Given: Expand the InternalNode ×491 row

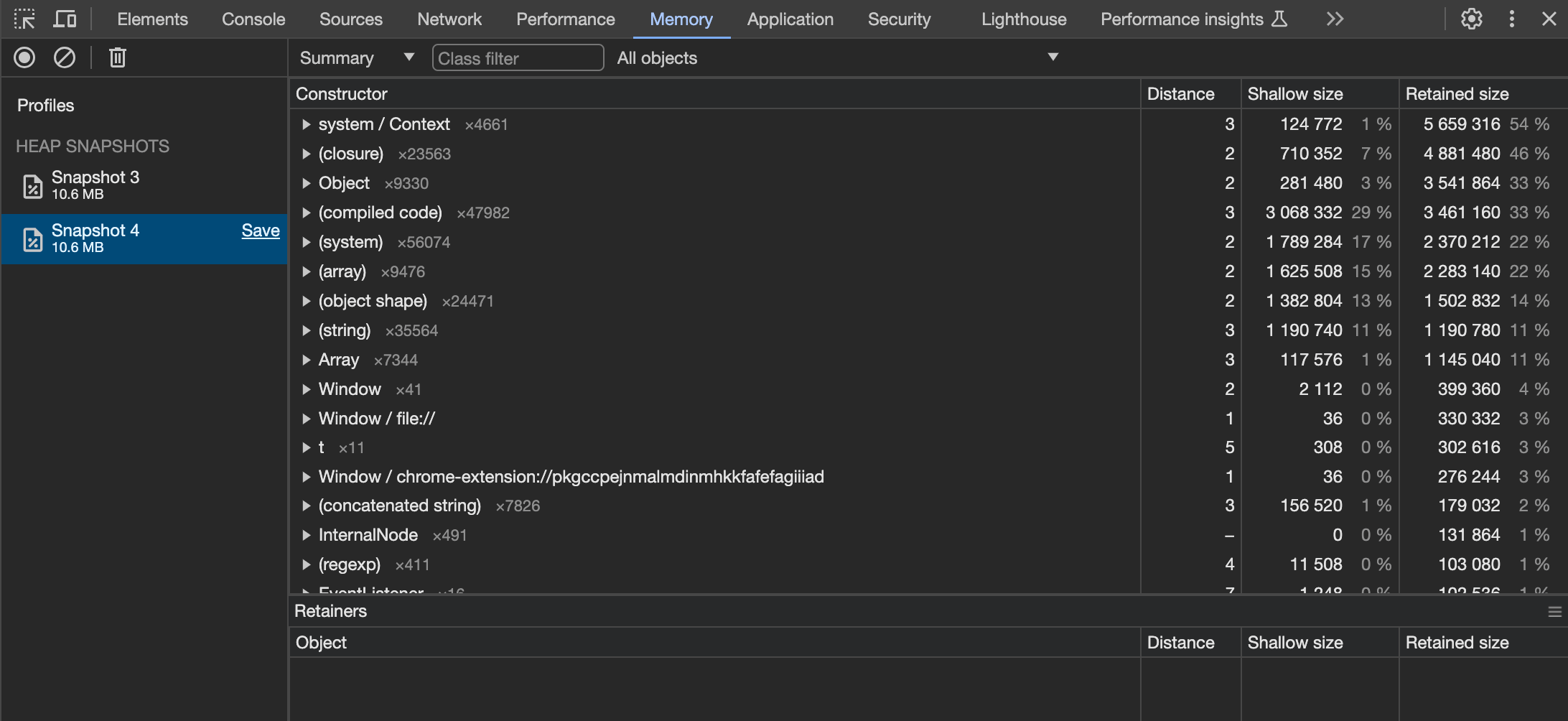Looking at the screenshot, I should tap(307, 535).
